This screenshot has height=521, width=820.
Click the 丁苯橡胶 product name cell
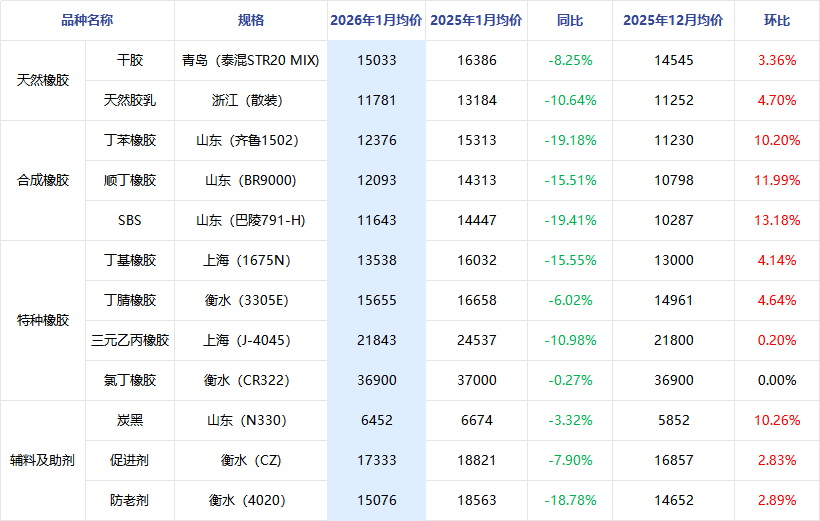pyautogui.click(x=130, y=140)
